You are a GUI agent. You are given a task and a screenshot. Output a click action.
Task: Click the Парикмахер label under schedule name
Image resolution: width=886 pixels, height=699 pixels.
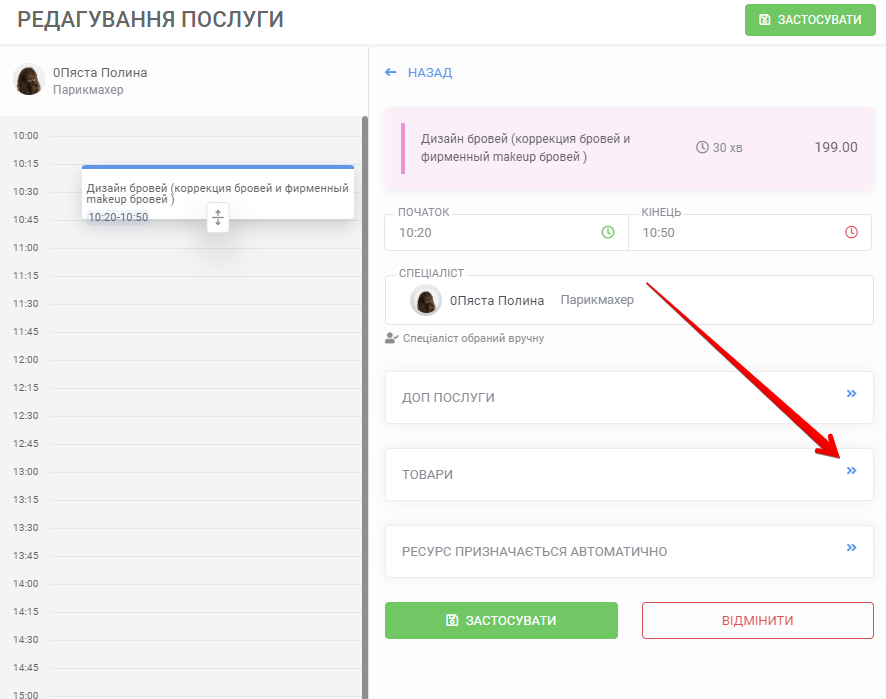coord(88,90)
